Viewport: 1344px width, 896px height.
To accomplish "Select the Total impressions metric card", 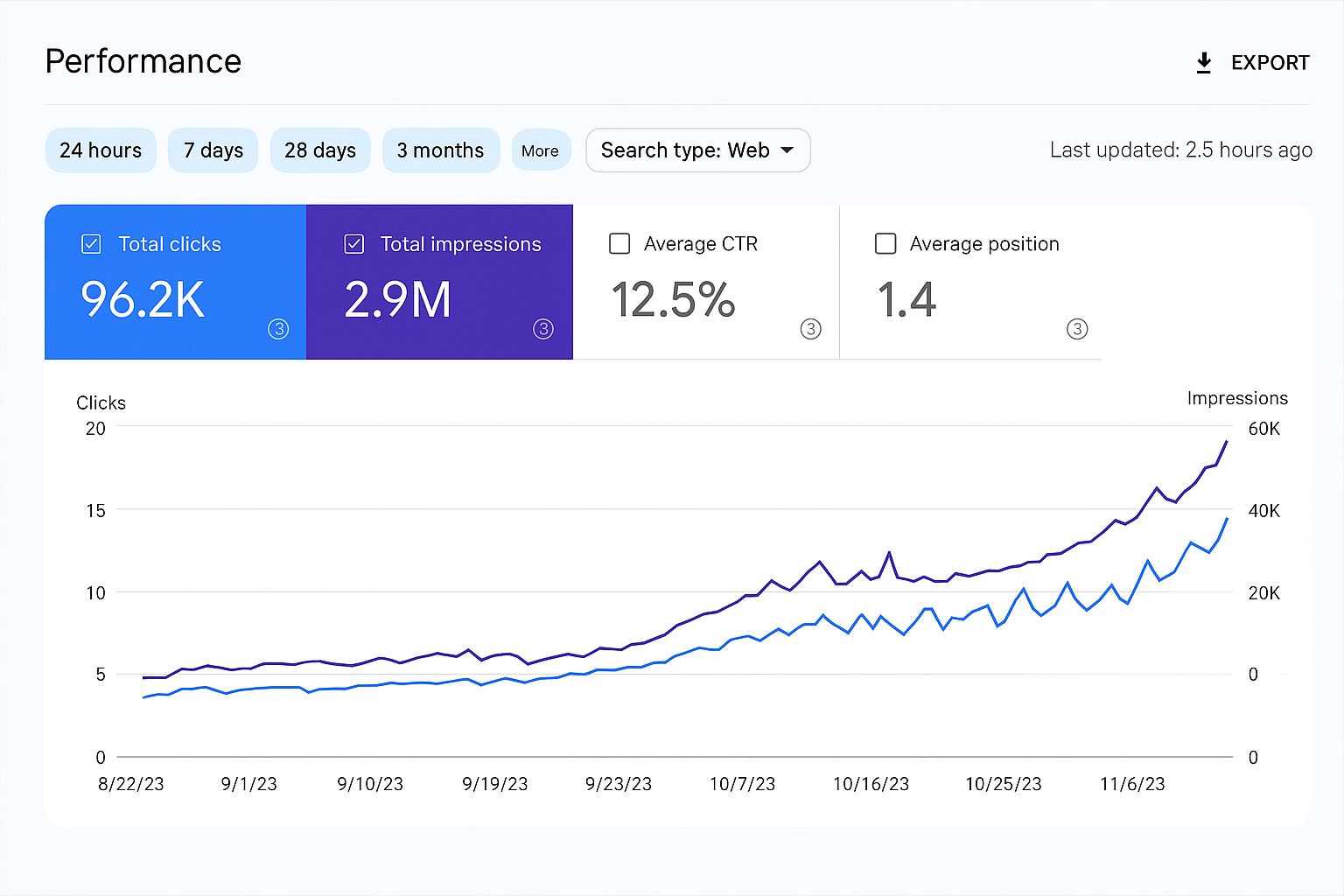I will (x=439, y=282).
